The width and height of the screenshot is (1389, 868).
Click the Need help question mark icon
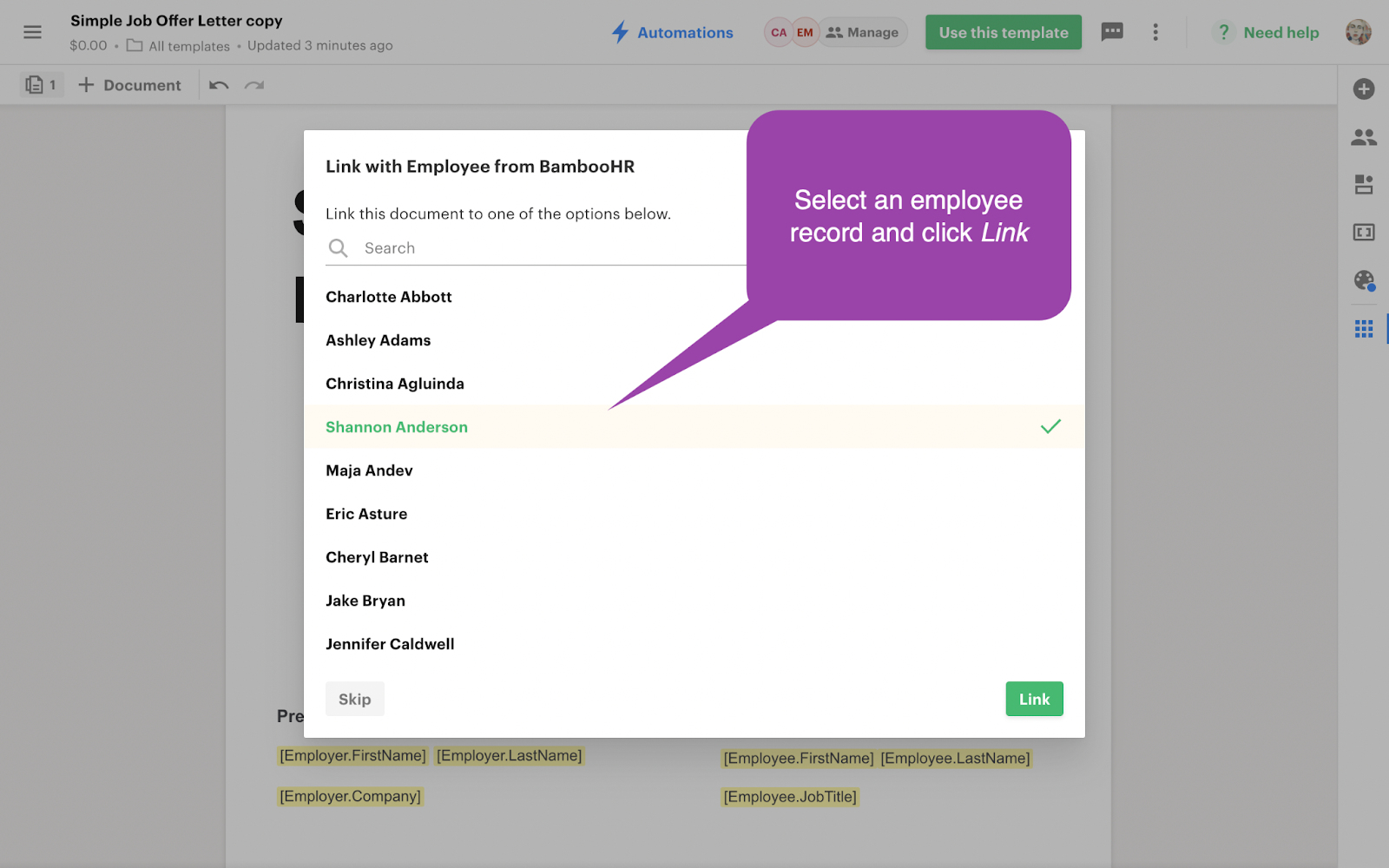(x=1223, y=32)
